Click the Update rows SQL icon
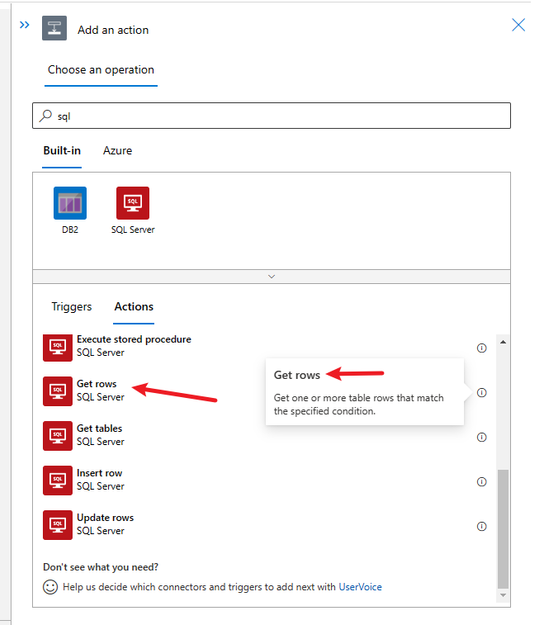This screenshot has height=625, width=539. click(x=58, y=525)
